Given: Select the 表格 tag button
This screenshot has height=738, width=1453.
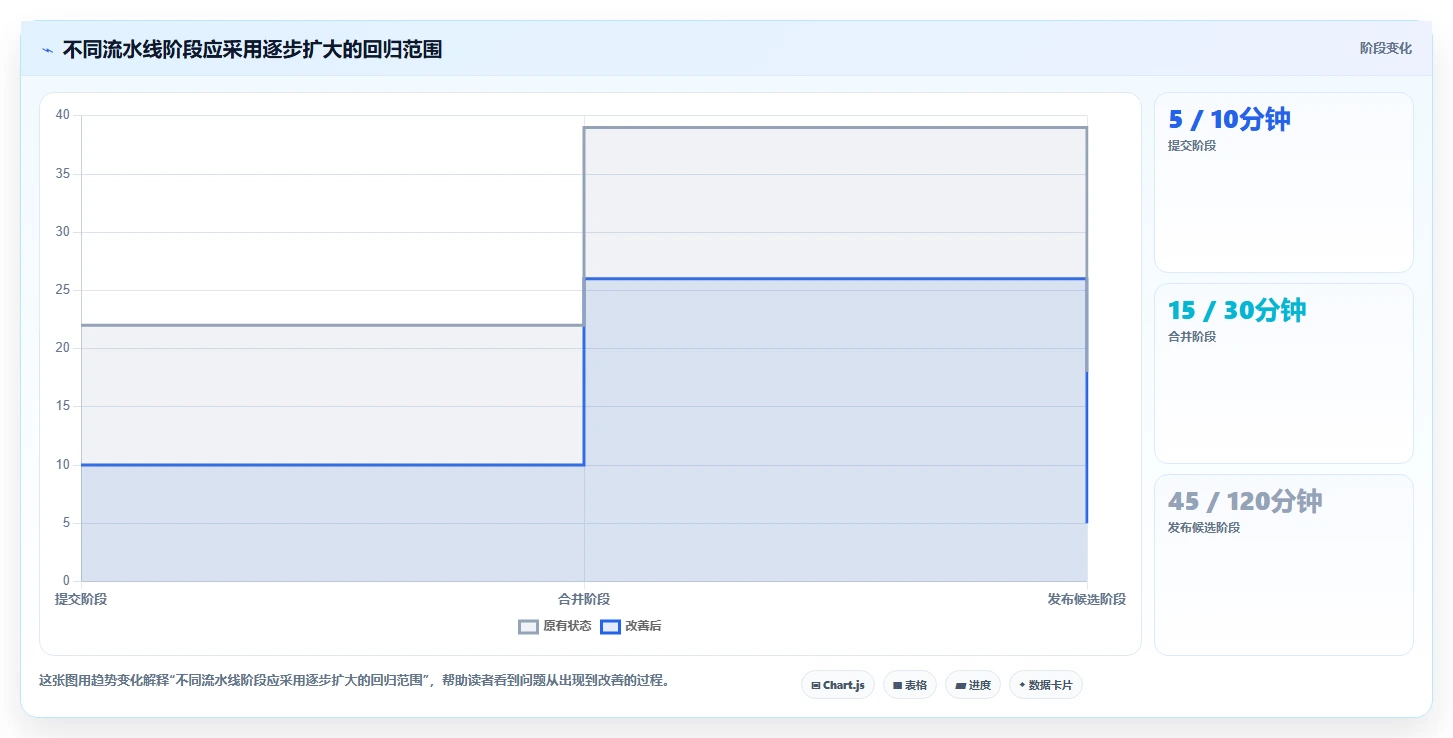Looking at the screenshot, I should 910,685.
